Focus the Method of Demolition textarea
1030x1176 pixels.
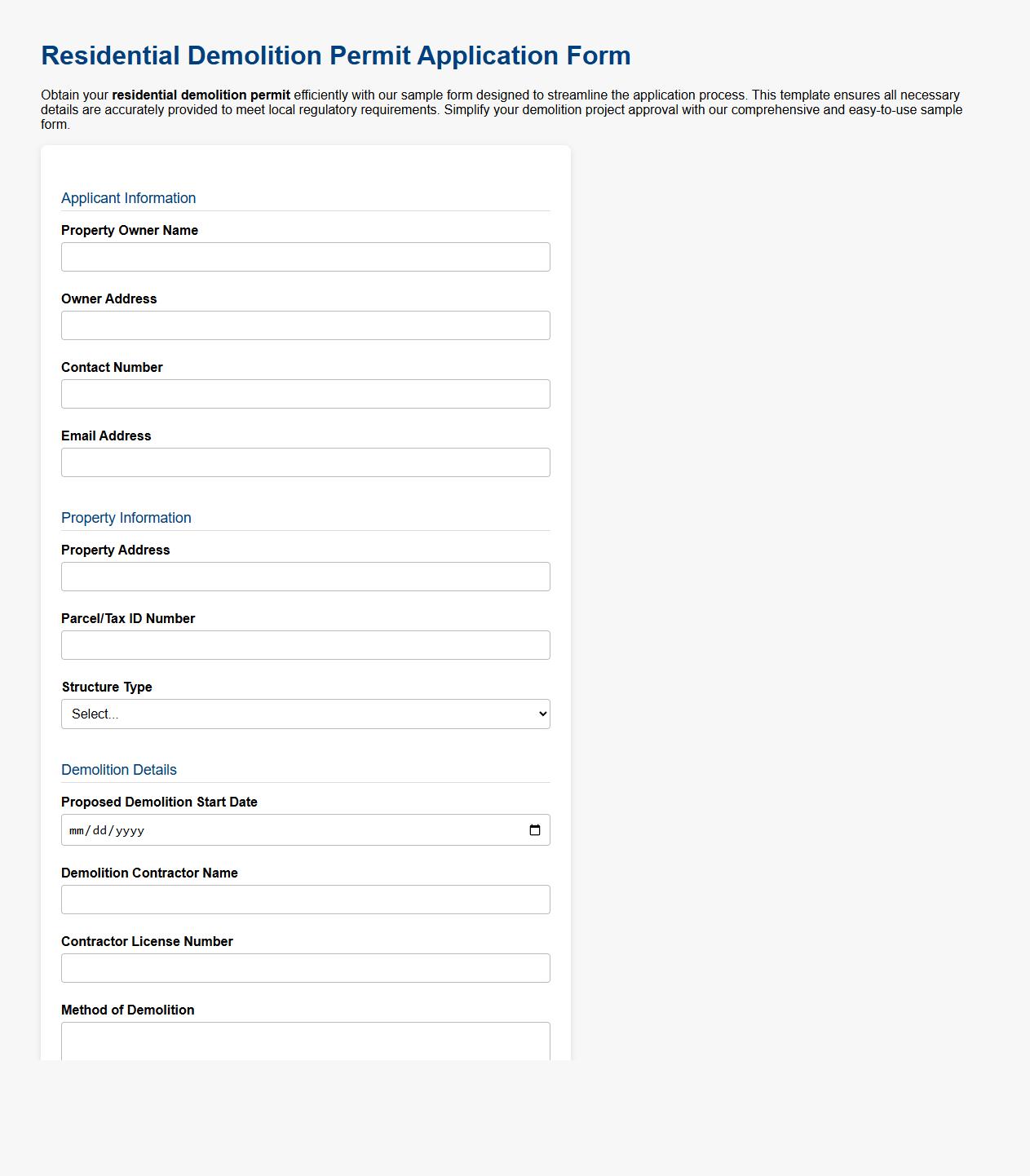click(x=305, y=1041)
